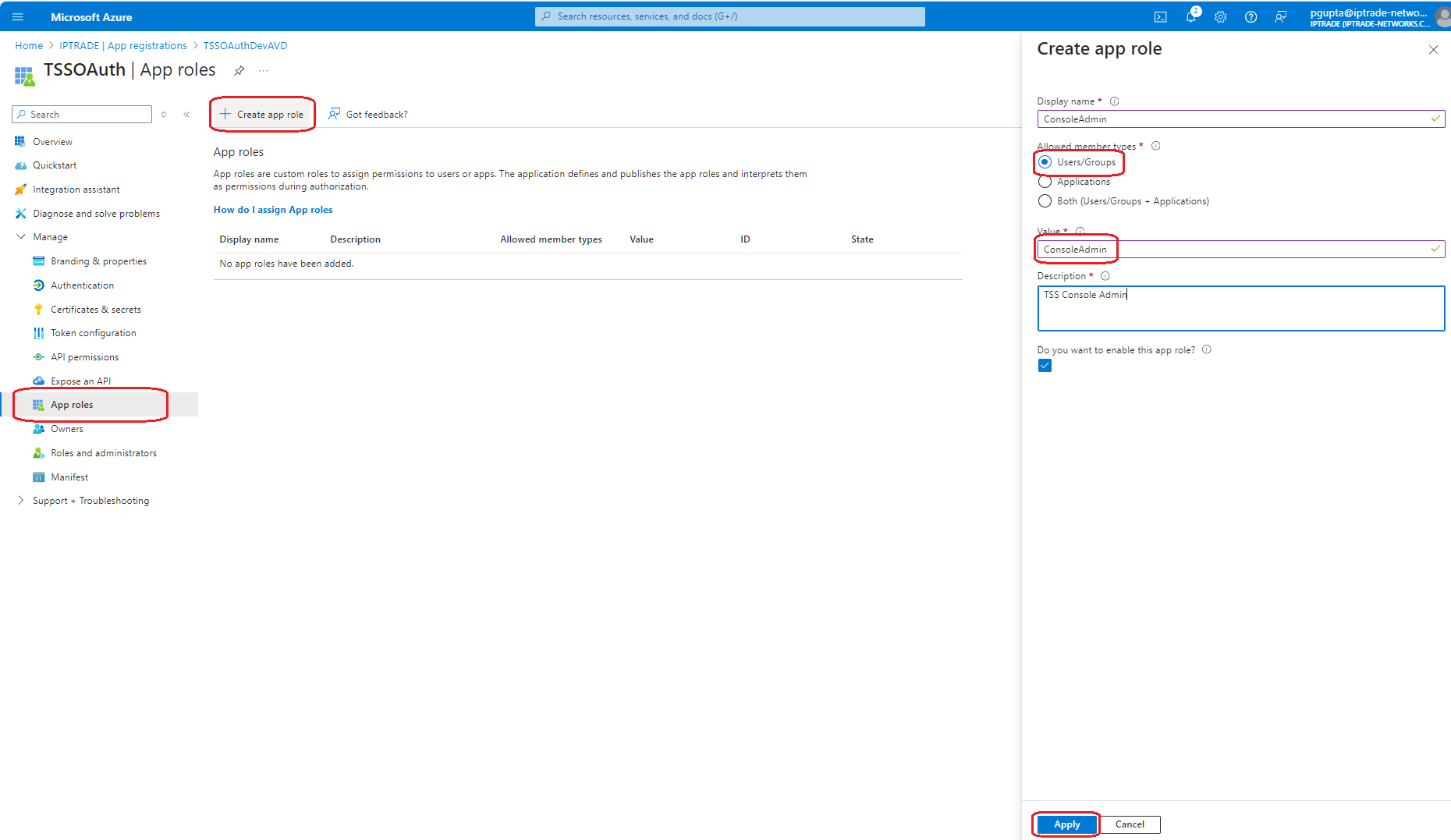Pin the TSSOAuth App roles page
1451x840 pixels.
coord(239,71)
